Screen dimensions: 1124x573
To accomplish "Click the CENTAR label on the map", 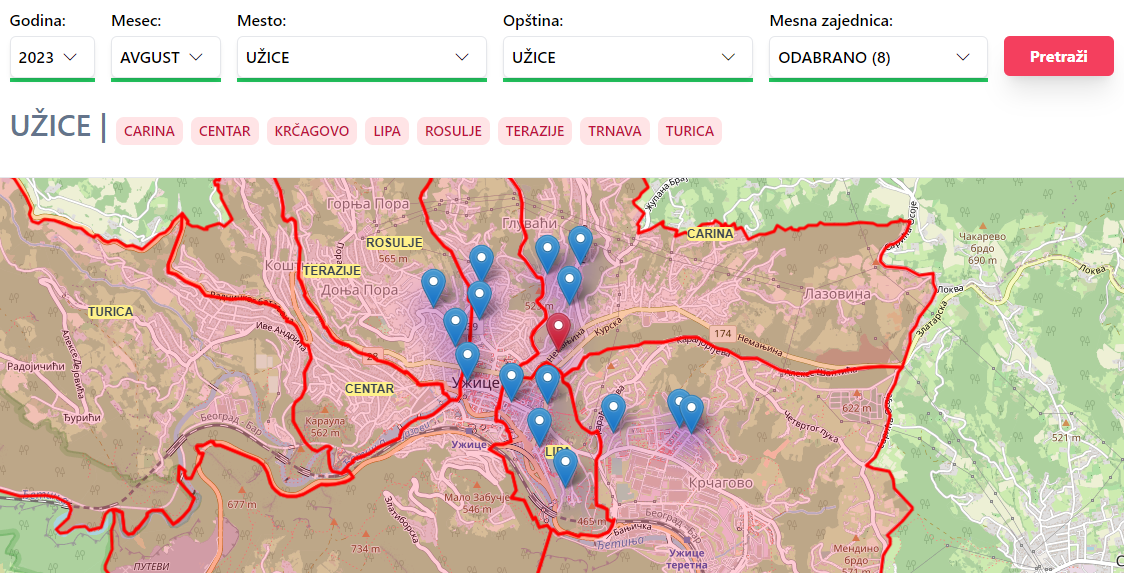I will 369,389.
